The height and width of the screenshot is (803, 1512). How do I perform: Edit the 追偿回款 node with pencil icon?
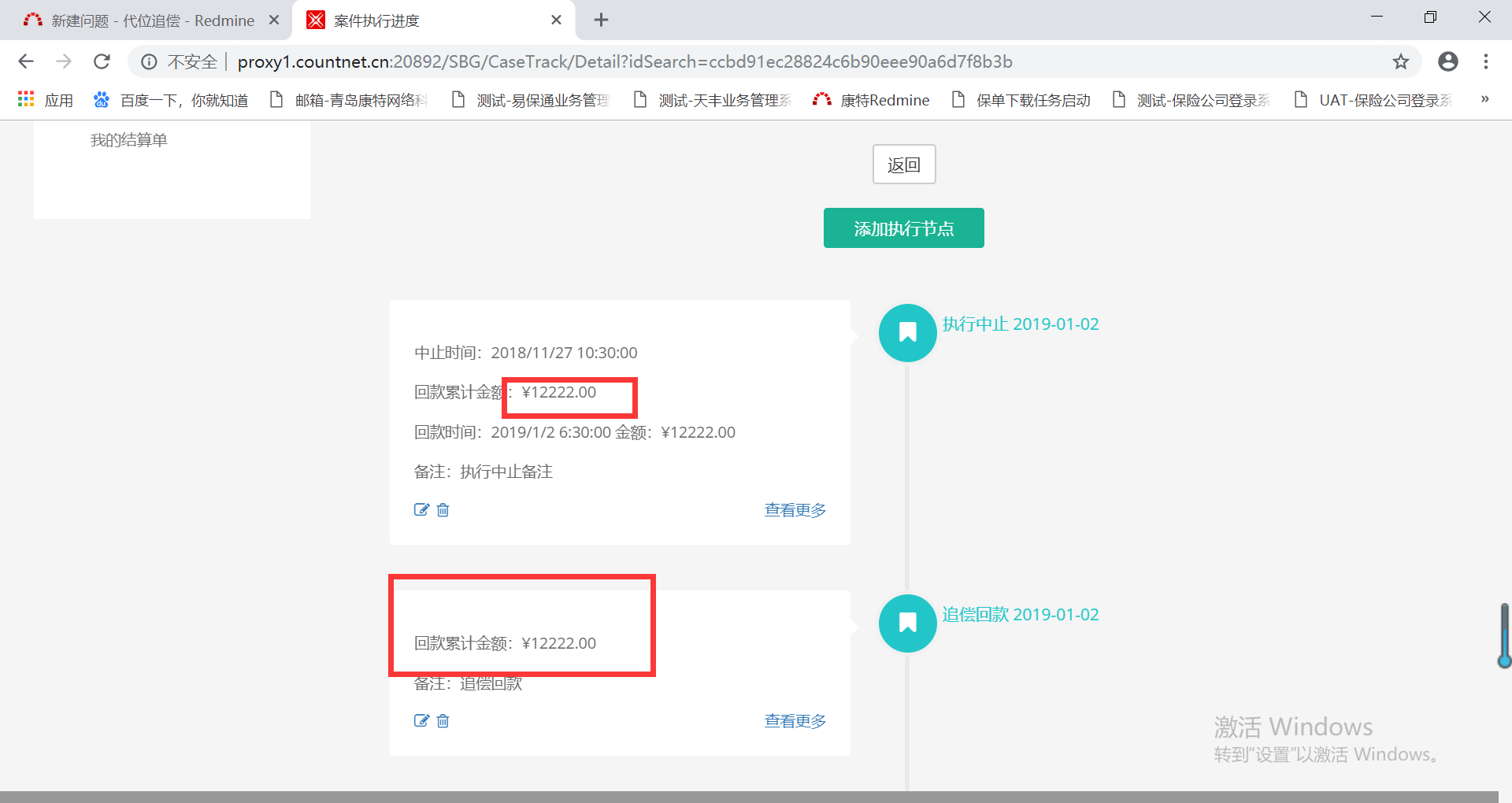pos(421,720)
